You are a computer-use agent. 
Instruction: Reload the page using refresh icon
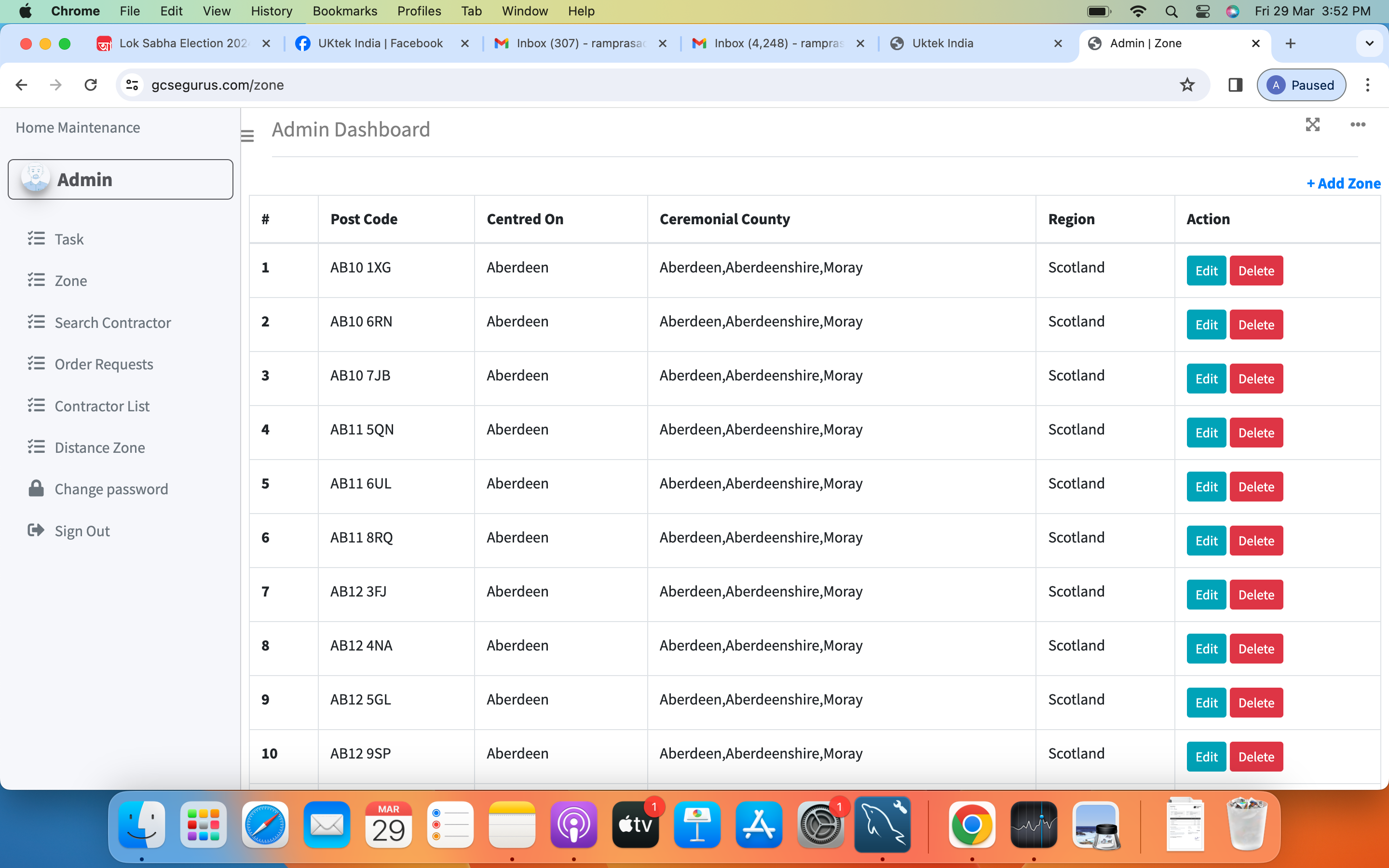pyautogui.click(x=91, y=85)
